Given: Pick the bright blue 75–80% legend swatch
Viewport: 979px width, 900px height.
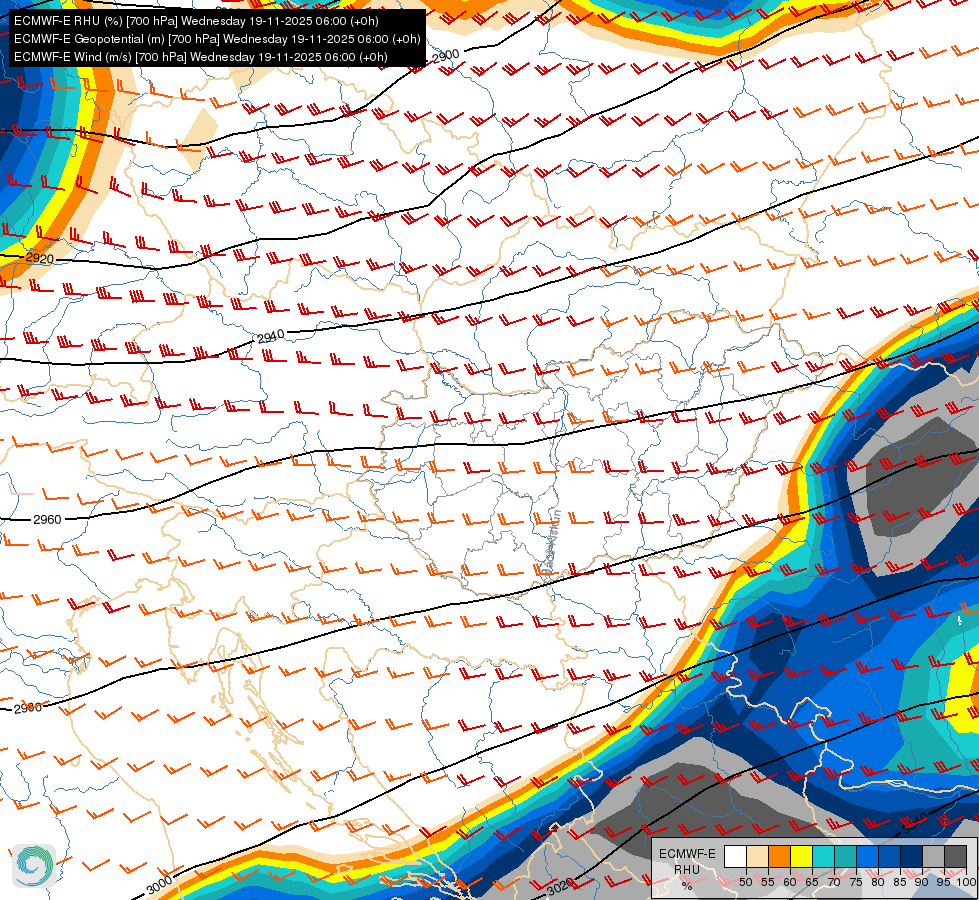Looking at the screenshot, I should (x=868, y=856).
